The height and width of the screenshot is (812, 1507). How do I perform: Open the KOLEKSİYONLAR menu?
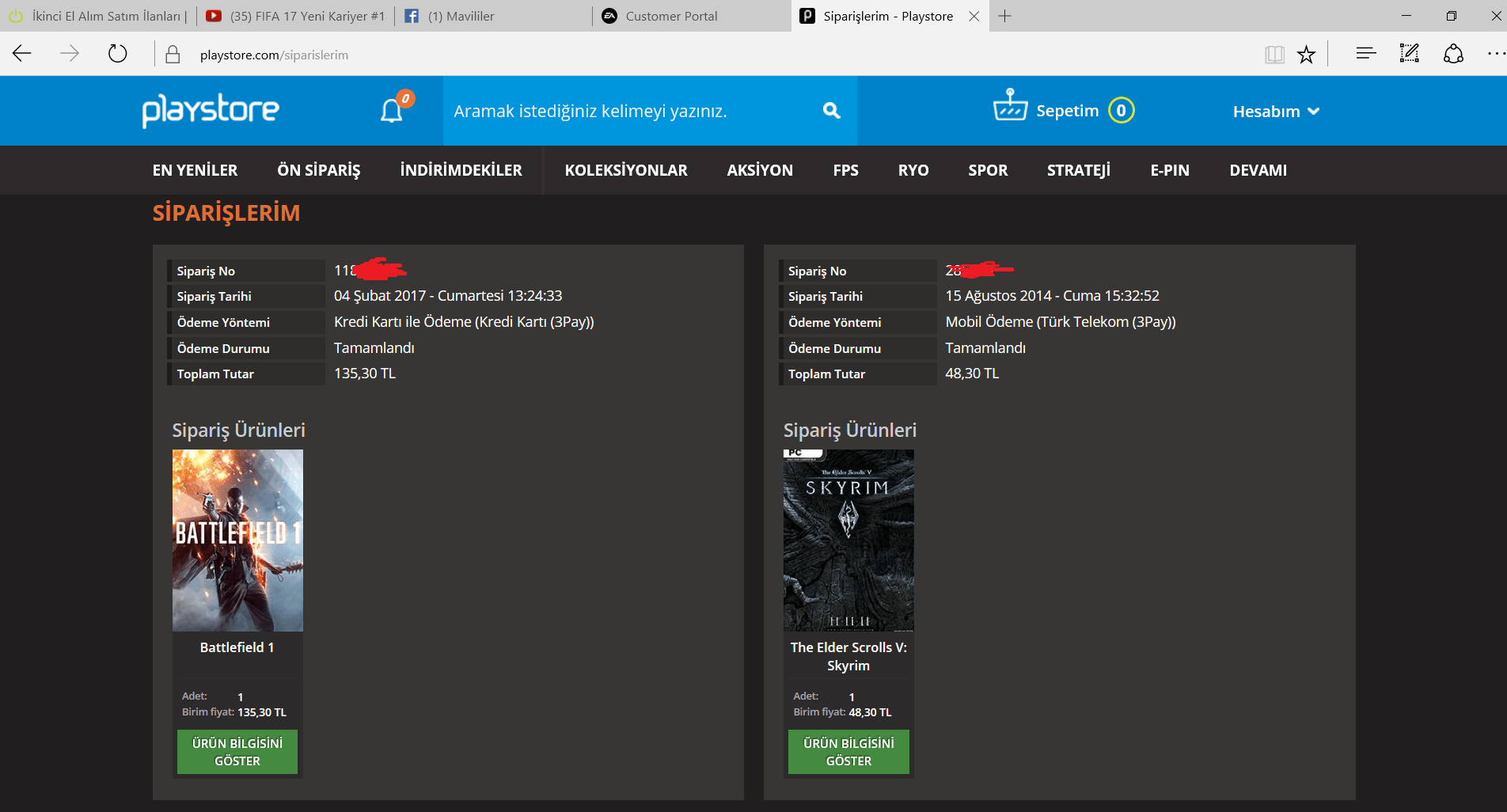[x=626, y=170]
